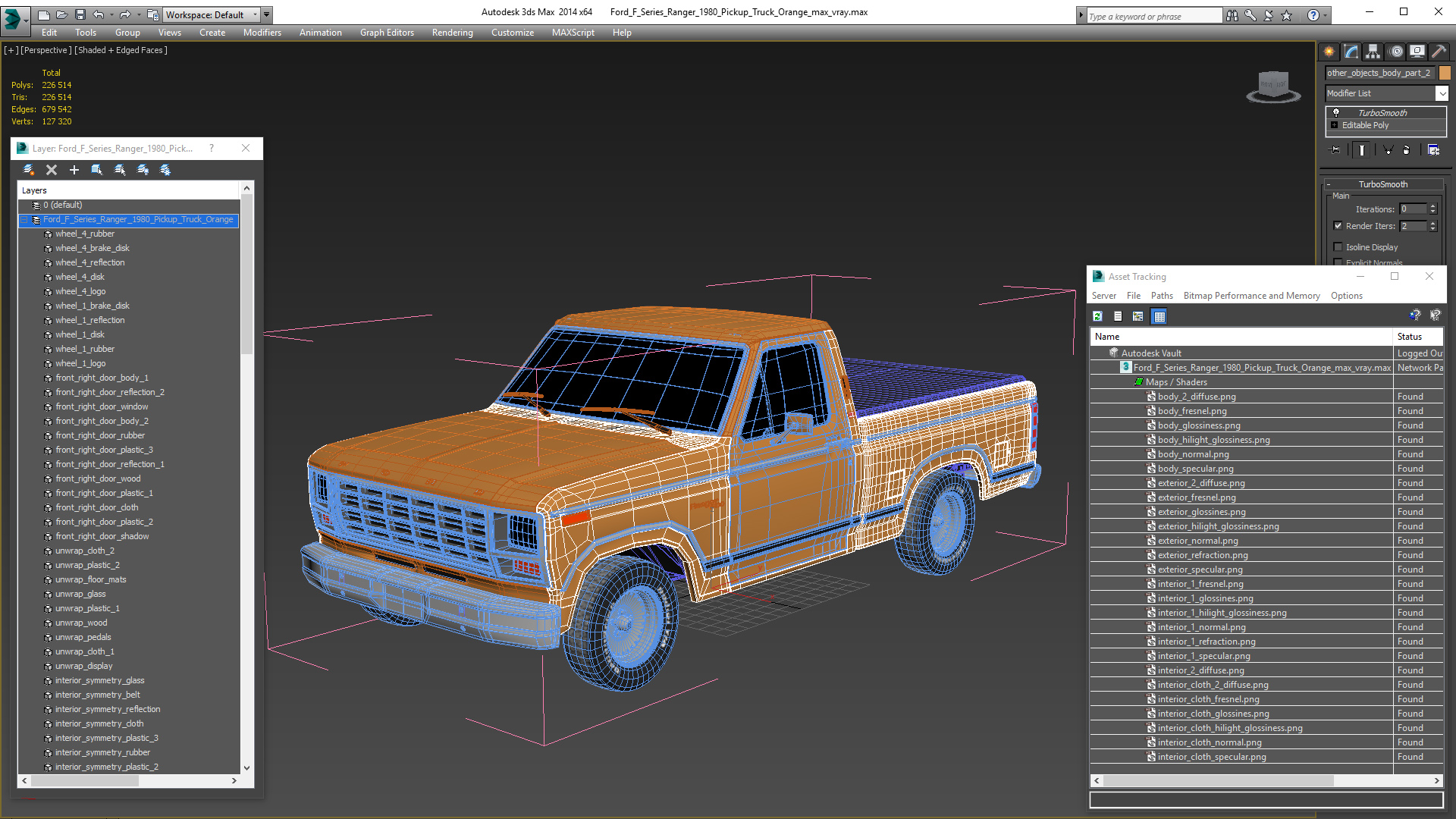Click Make Unique icon below modifier stack
The width and height of the screenshot is (1456, 819).
(1388, 150)
